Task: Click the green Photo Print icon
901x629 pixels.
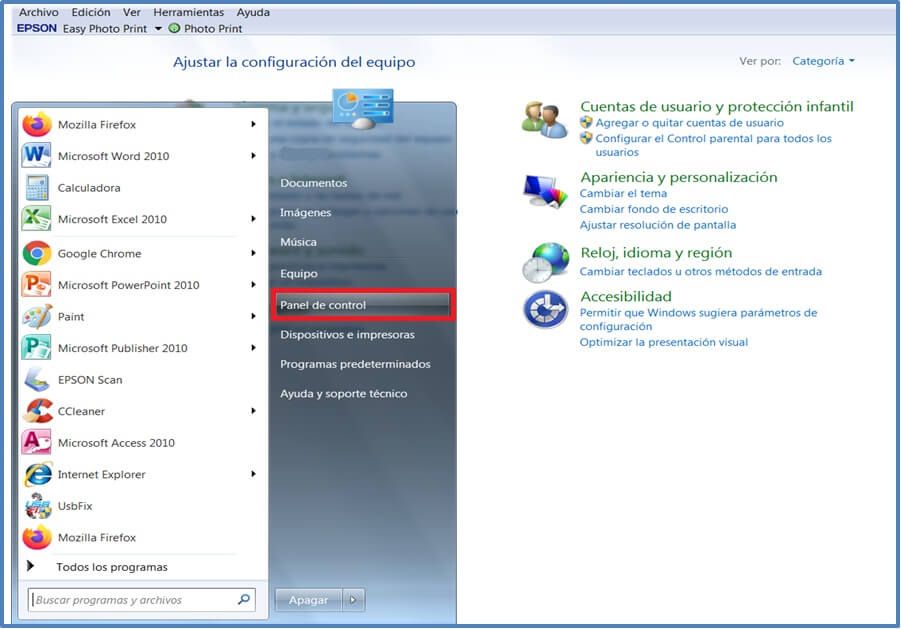Action: 174,28
